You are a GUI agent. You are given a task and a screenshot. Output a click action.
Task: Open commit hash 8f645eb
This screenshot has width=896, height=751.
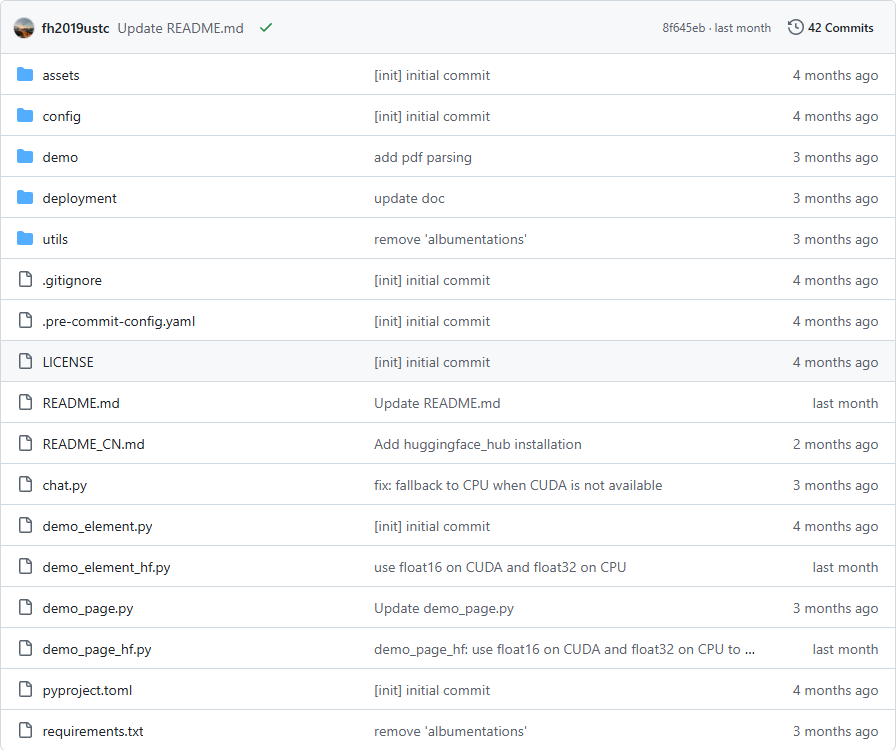tap(684, 28)
